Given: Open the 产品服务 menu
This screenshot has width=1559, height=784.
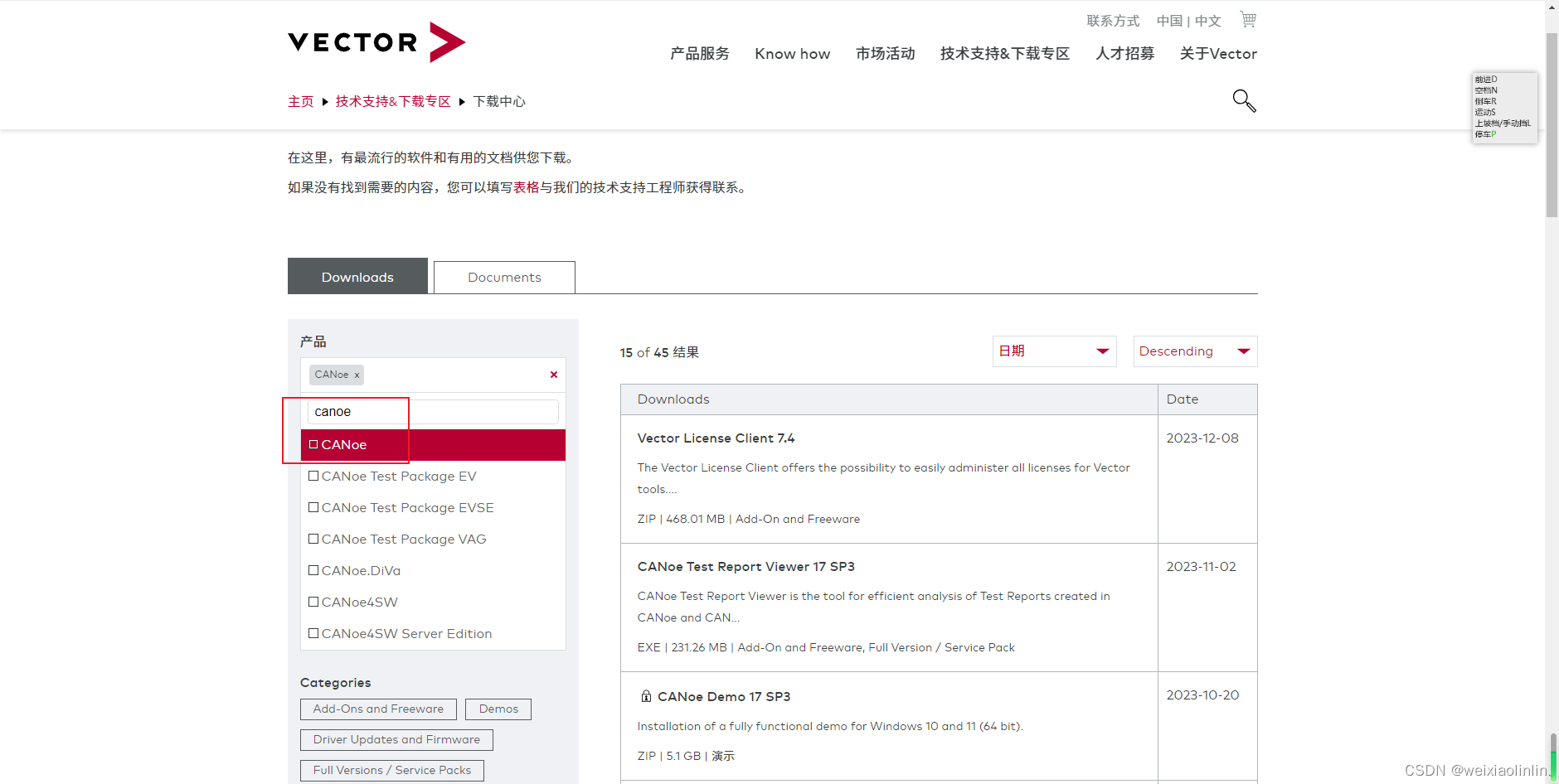Looking at the screenshot, I should (700, 54).
